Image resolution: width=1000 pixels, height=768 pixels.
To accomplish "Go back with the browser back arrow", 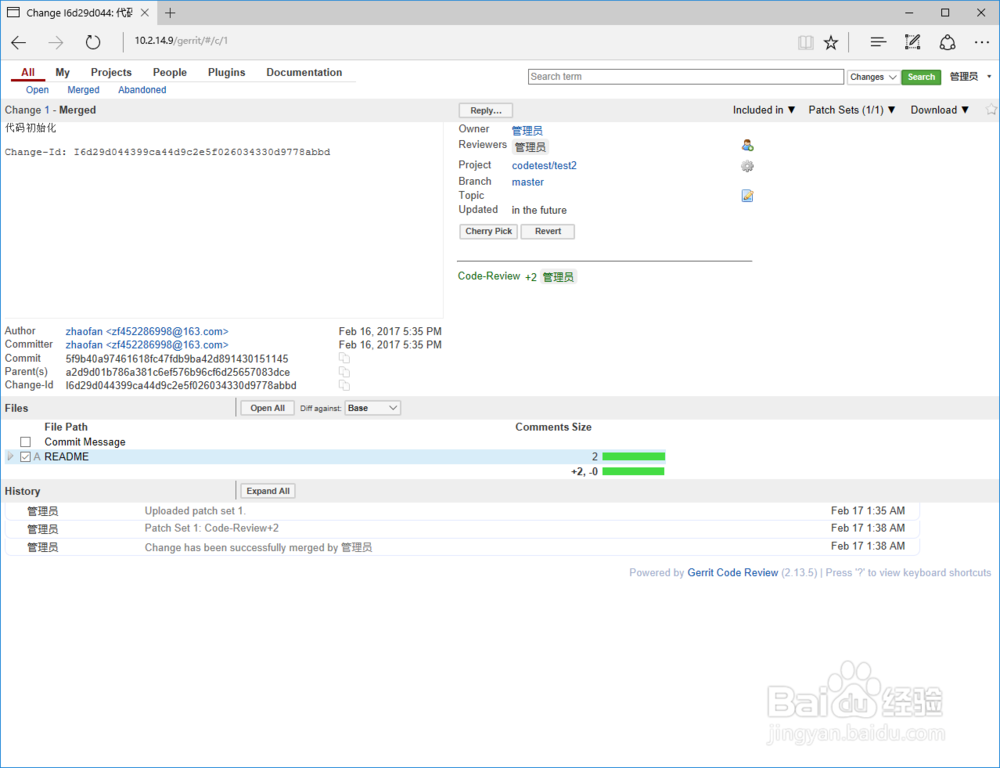I will pyautogui.click(x=18, y=43).
